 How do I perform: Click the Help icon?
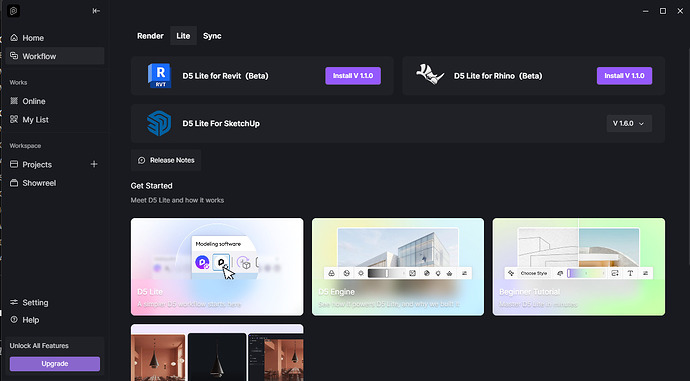(14, 320)
